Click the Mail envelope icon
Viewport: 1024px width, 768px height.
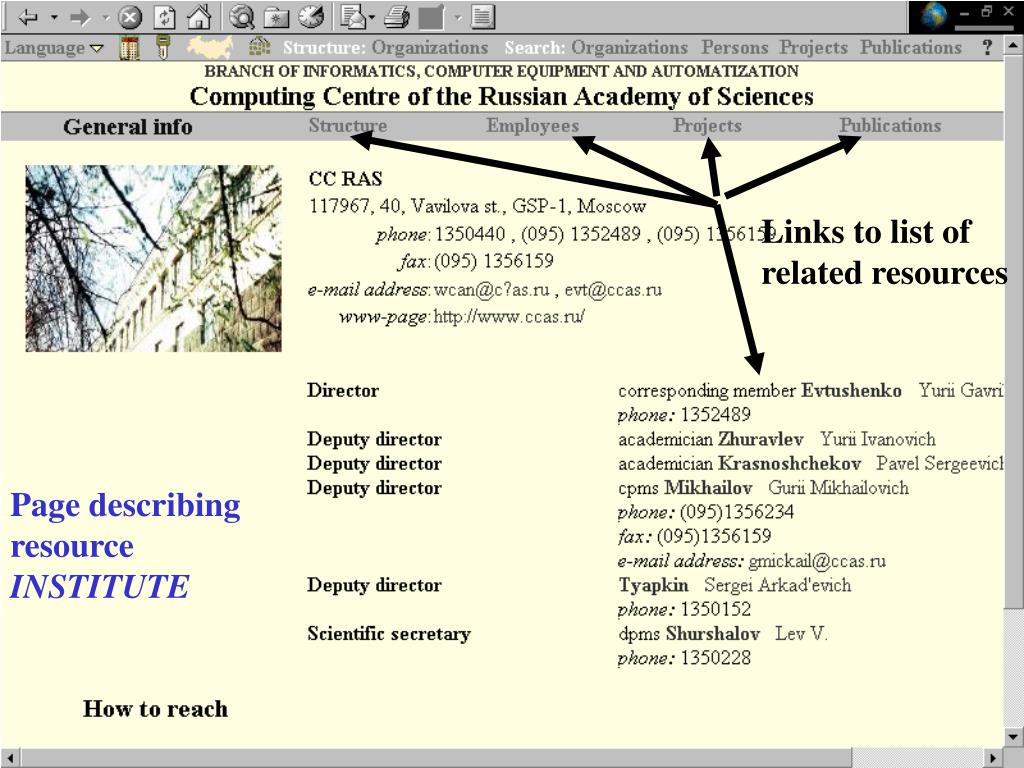tap(353, 17)
